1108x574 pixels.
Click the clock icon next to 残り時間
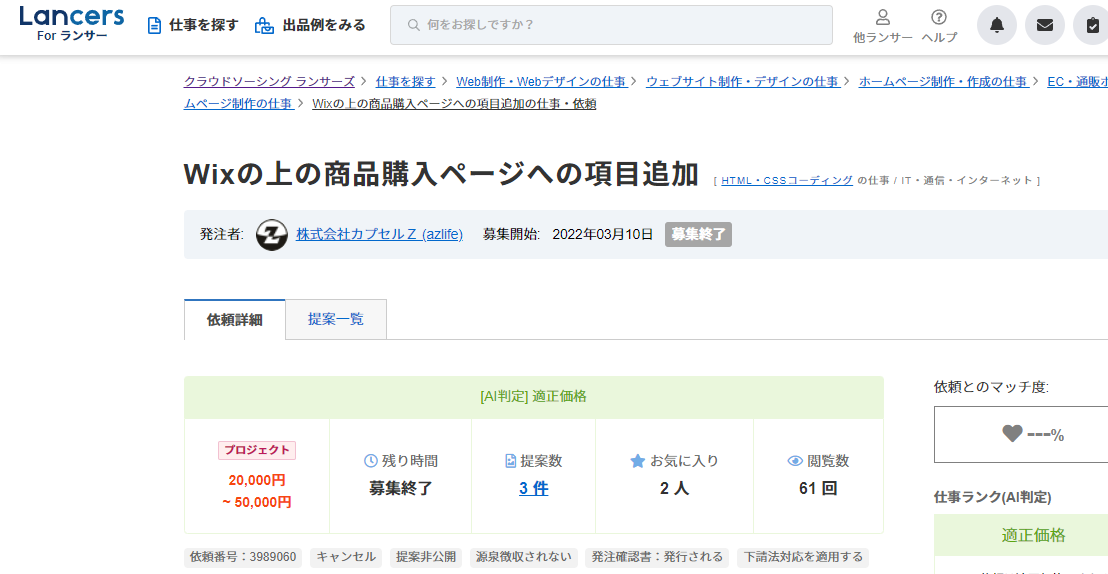coord(370,461)
